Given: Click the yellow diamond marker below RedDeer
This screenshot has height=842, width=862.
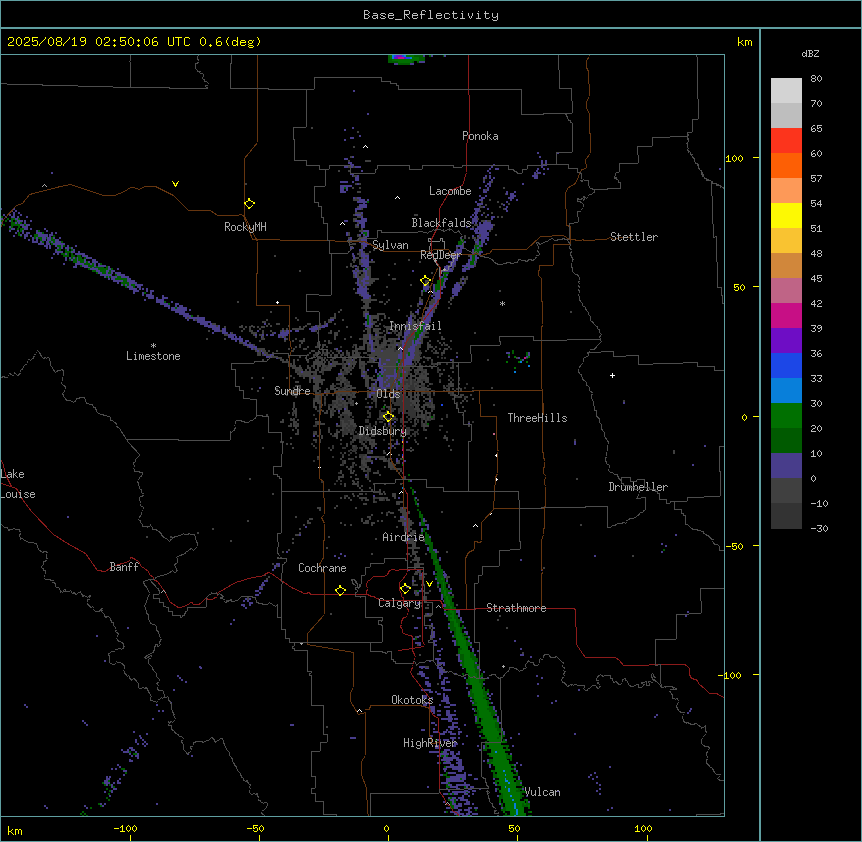Looking at the screenshot, I should (425, 281).
